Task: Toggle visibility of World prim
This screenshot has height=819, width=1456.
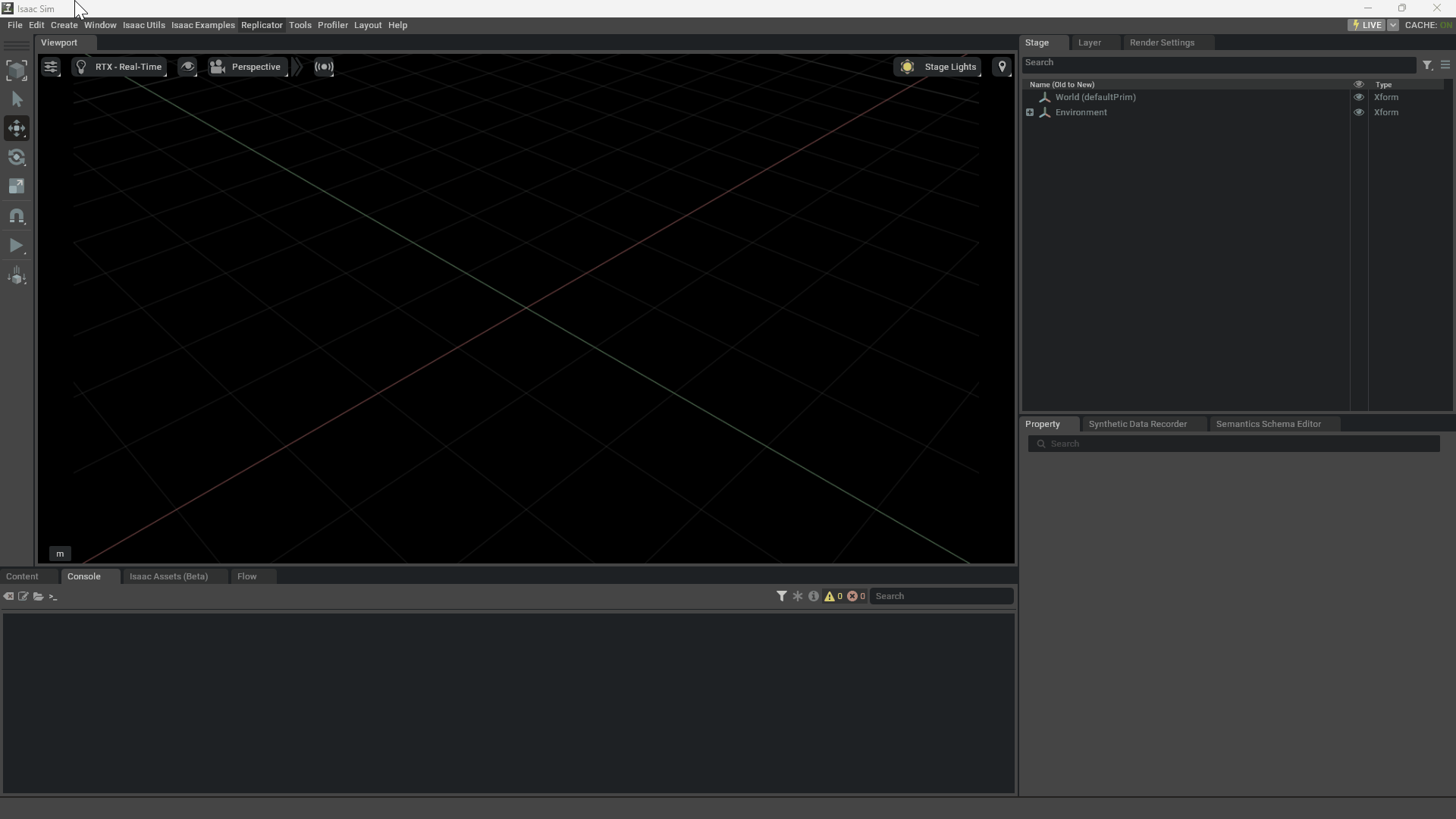Action: (1359, 97)
